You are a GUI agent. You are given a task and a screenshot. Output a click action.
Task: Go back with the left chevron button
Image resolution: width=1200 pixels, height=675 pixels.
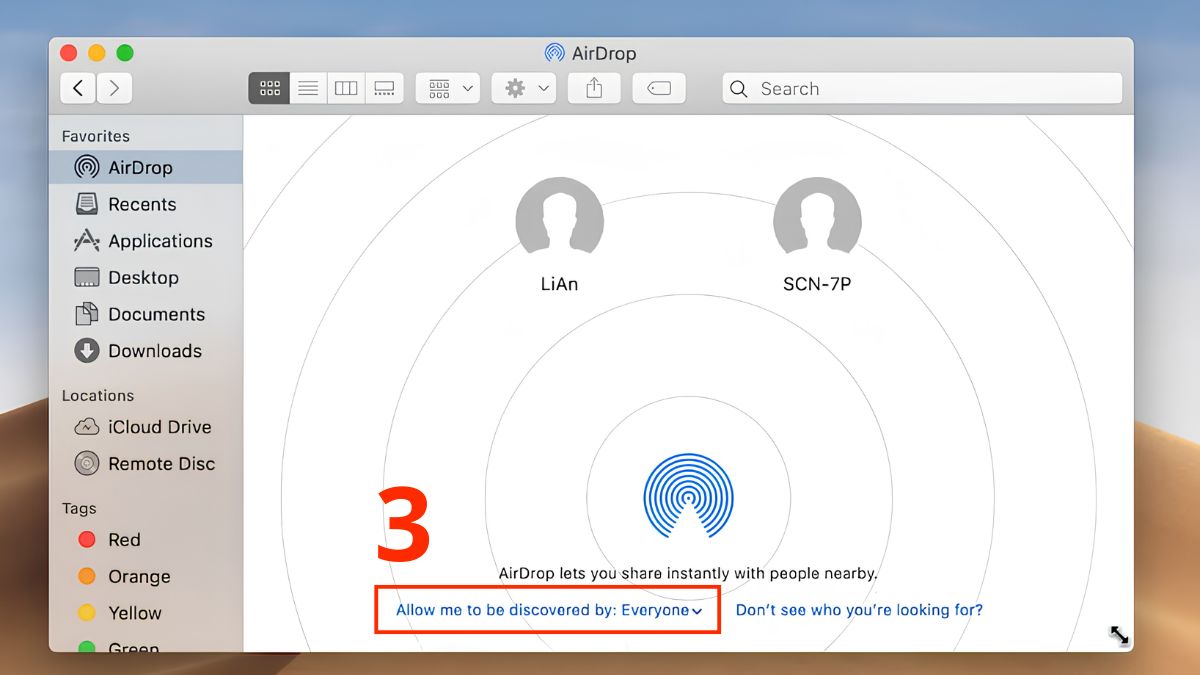pyautogui.click(x=78, y=88)
